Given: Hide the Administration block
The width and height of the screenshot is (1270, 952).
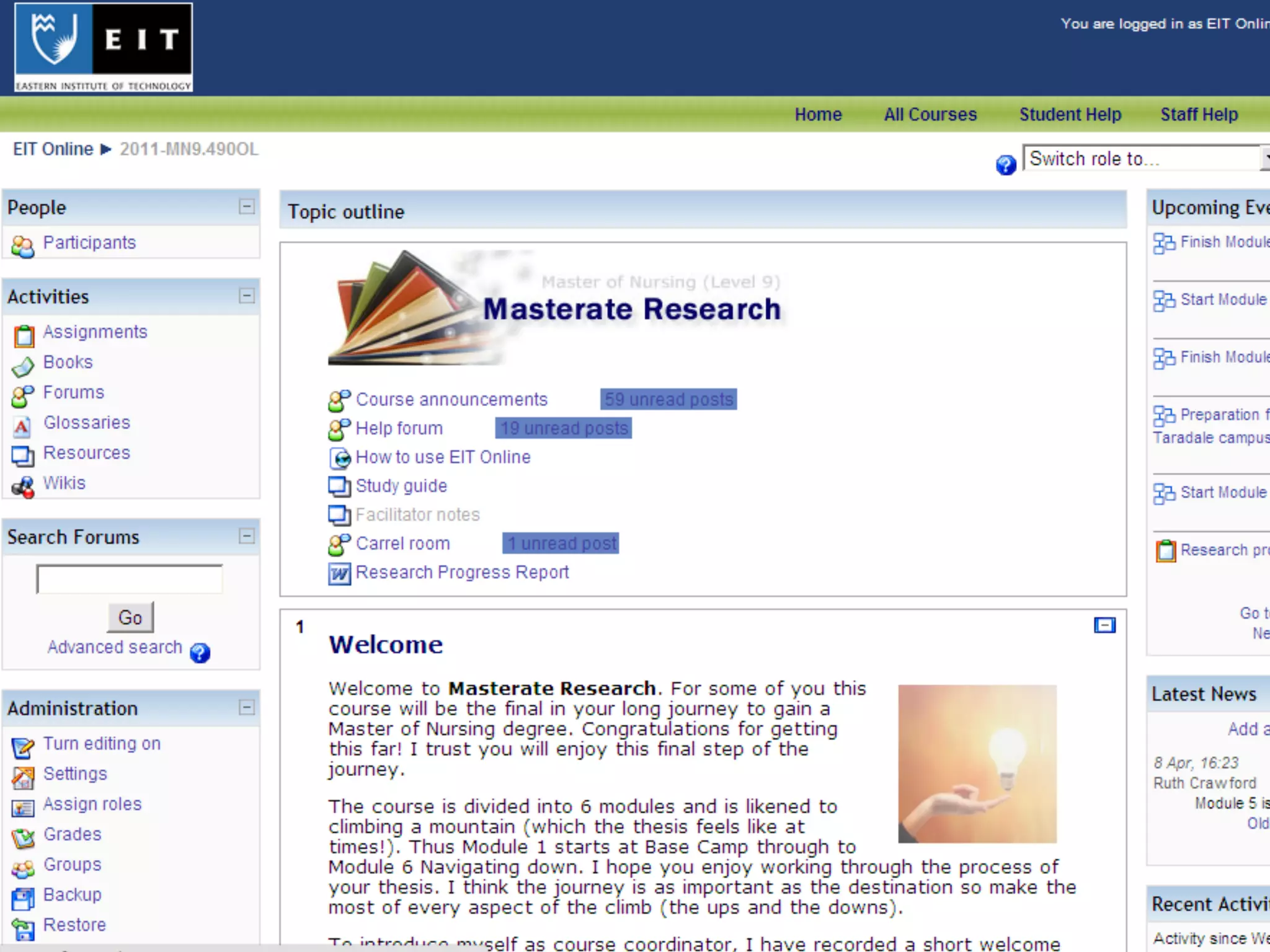Looking at the screenshot, I should 246,707.
